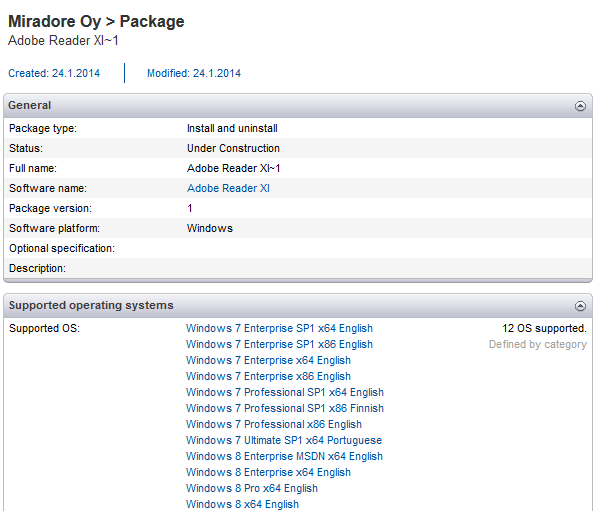Click the Modified 24.1.2014 date text

coord(194,73)
